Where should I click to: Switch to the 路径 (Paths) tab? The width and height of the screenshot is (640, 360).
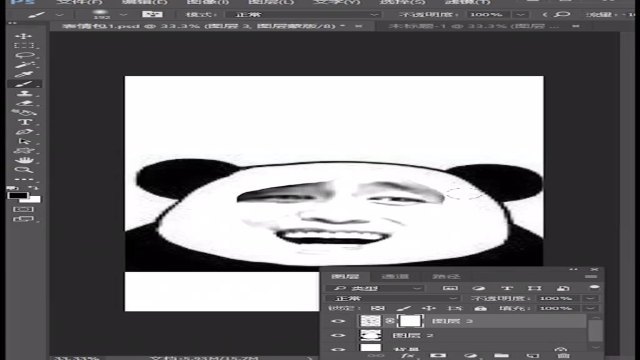[446, 276]
